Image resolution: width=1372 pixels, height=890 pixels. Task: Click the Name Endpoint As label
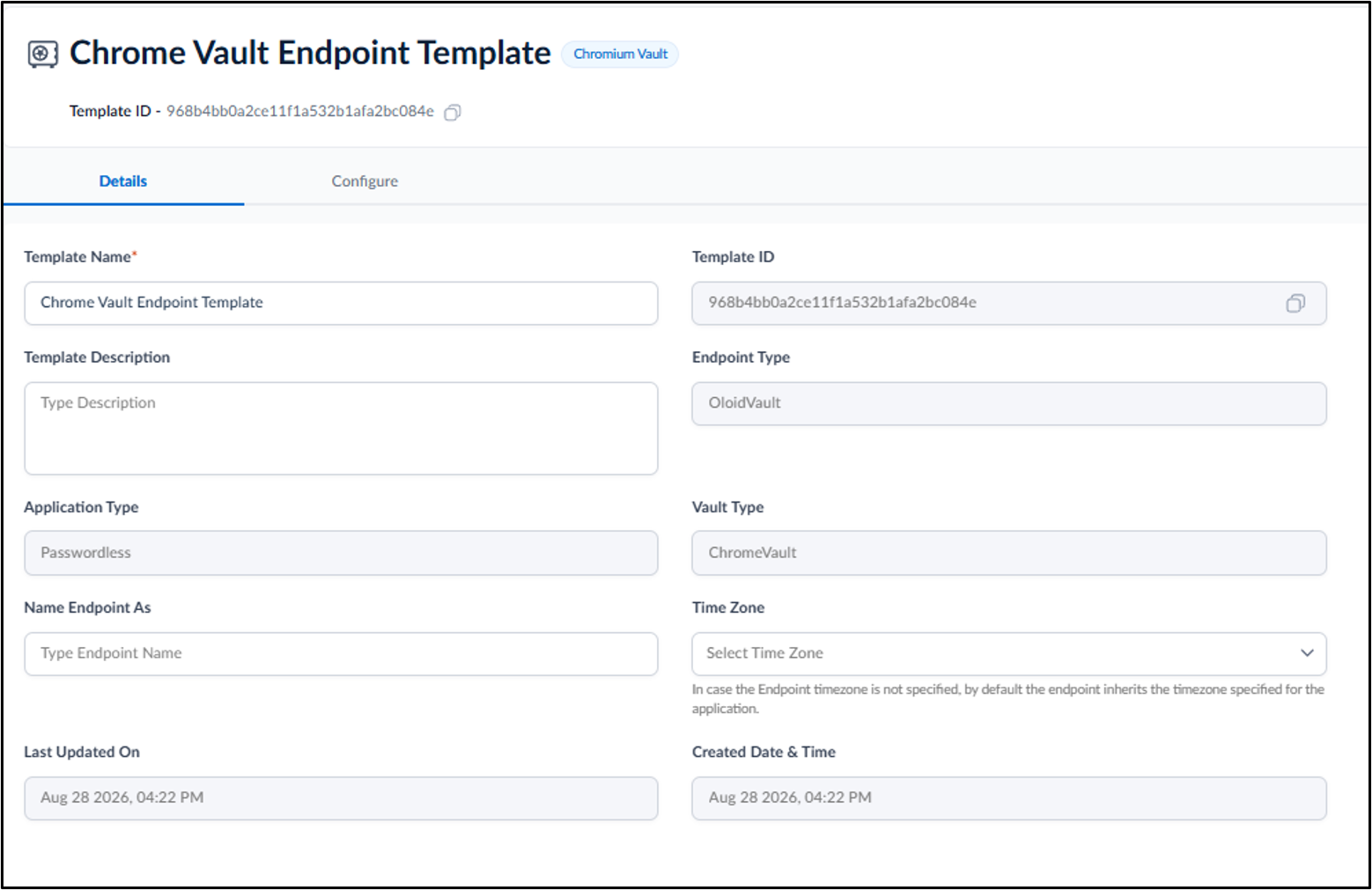pos(87,607)
